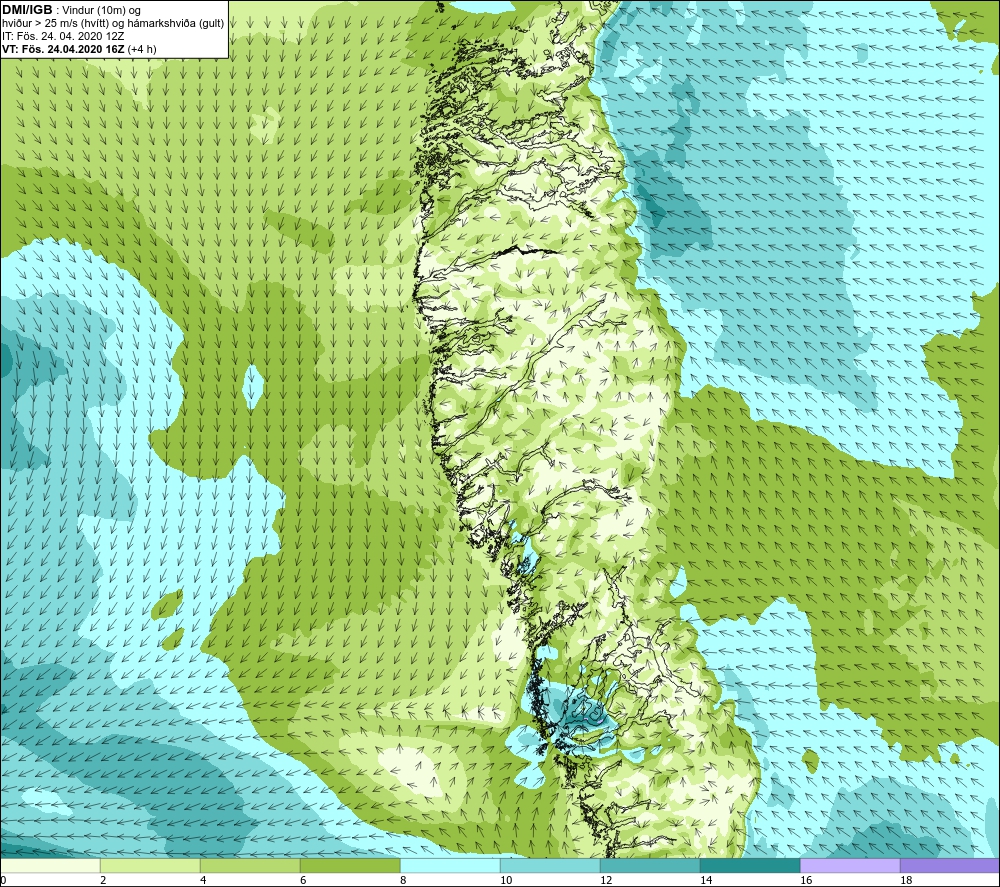
Task: Click the teal 12–14 m/s legend swatch
Action: point(650,865)
